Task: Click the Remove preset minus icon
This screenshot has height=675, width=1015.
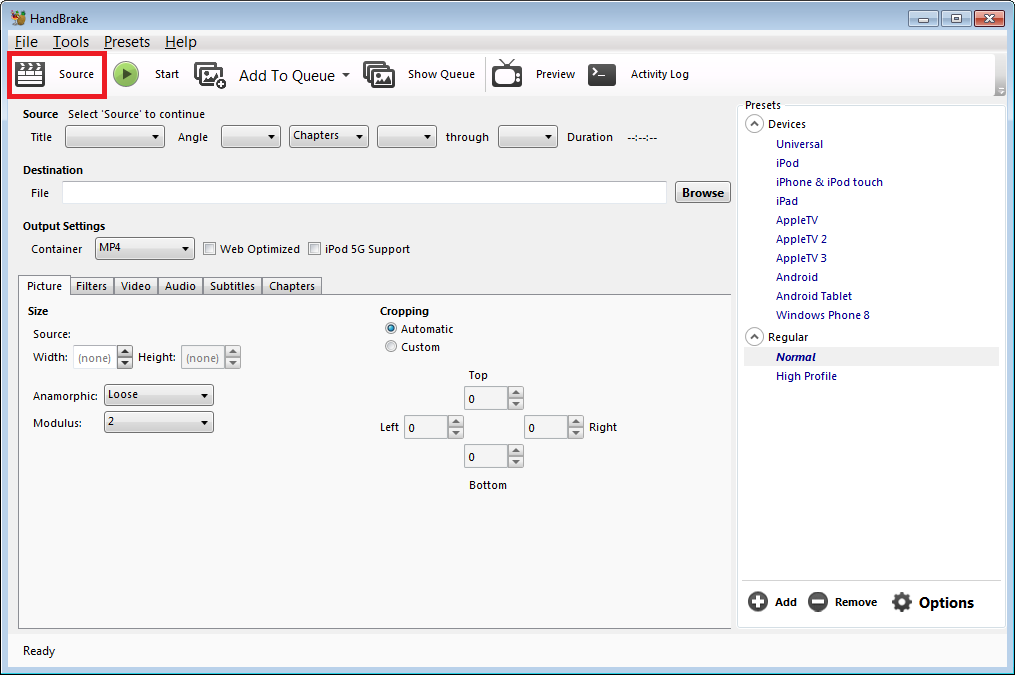Action: 818,602
